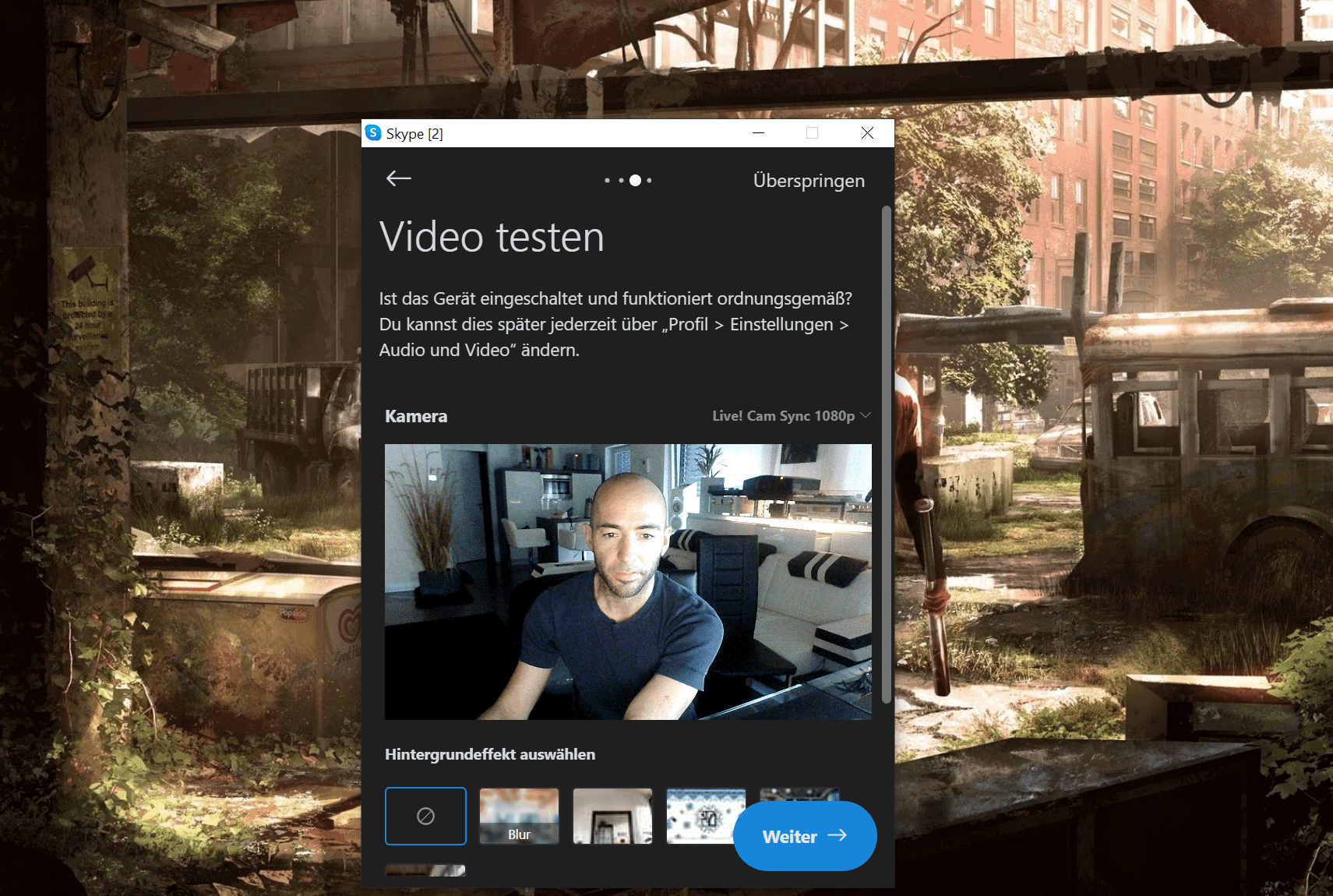The width and height of the screenshot is (1333, 896).
Task: Click the vertical scrollbar in Skype window
Action: click(x=886, y=455)
